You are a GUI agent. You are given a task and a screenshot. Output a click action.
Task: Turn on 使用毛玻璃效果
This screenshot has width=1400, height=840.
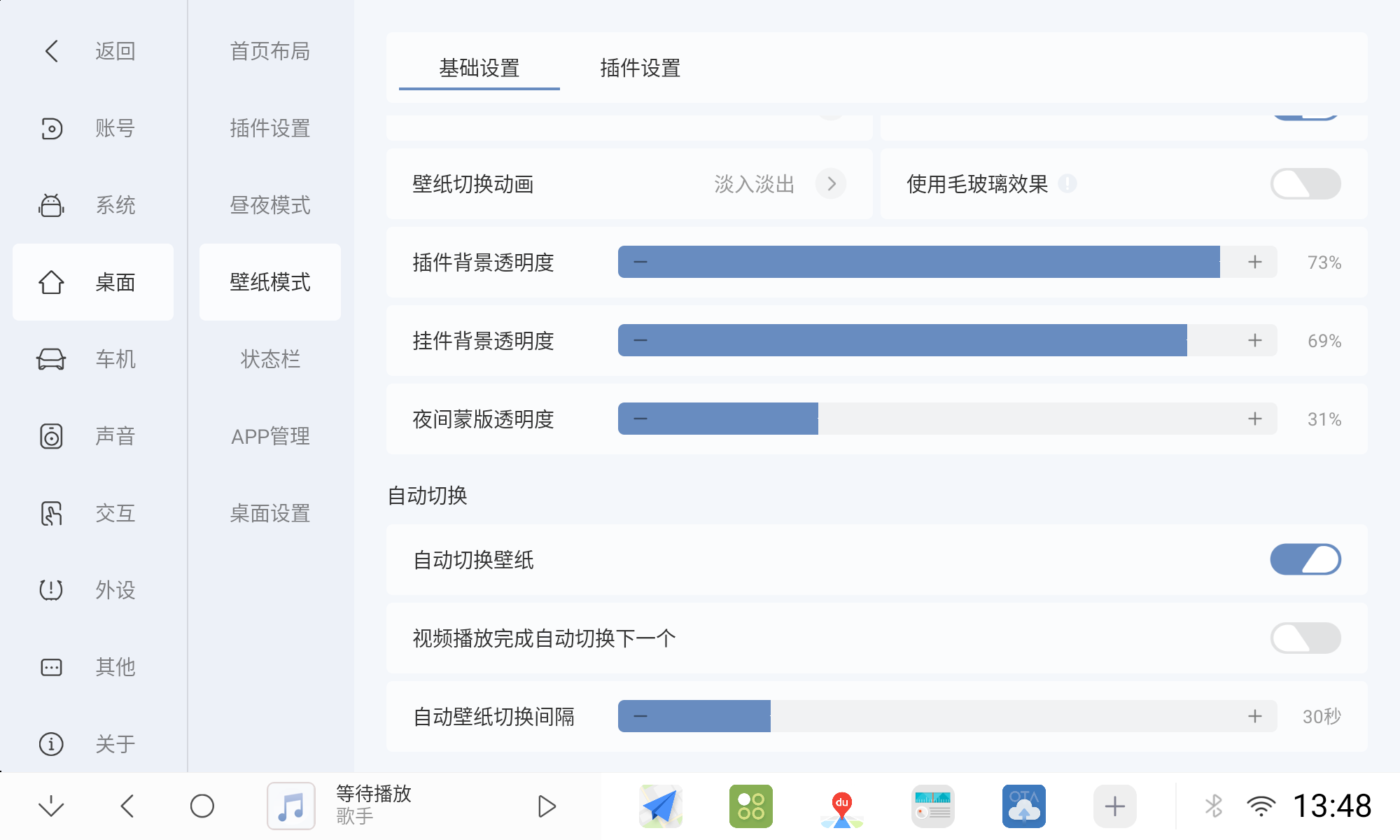tap(1305, 183)
